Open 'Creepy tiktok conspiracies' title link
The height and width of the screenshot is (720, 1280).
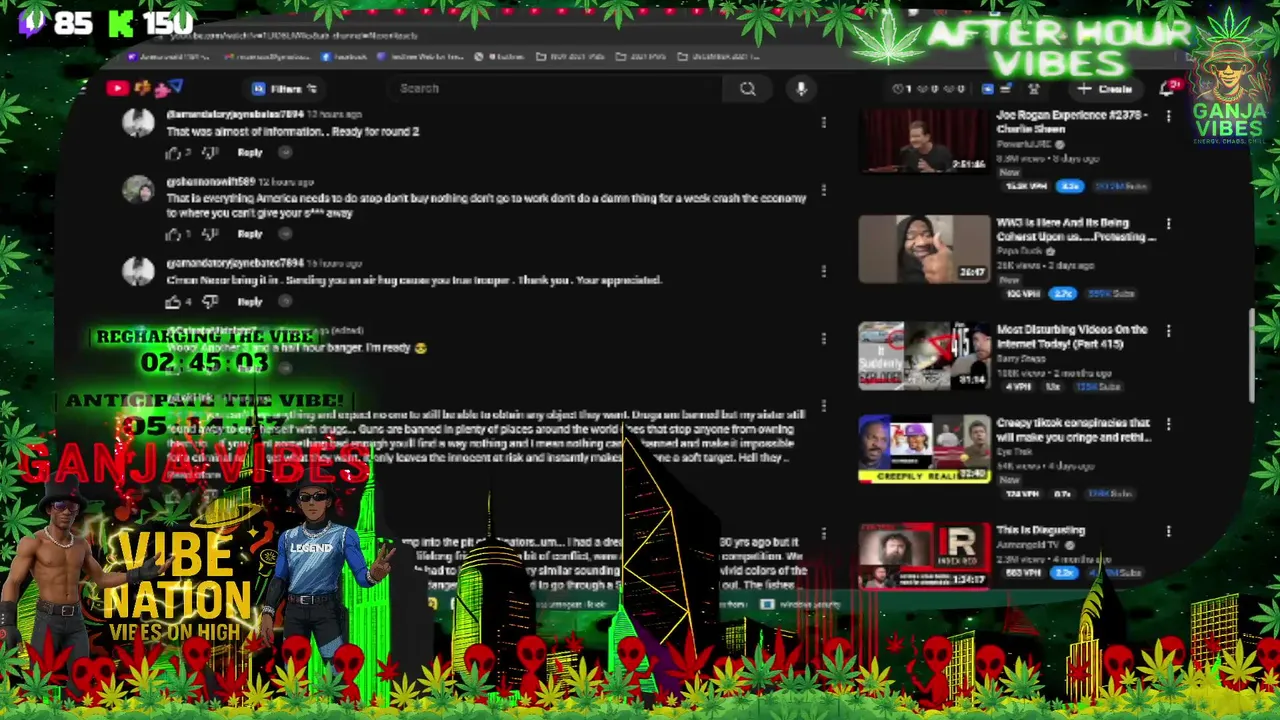point(1073,430)
